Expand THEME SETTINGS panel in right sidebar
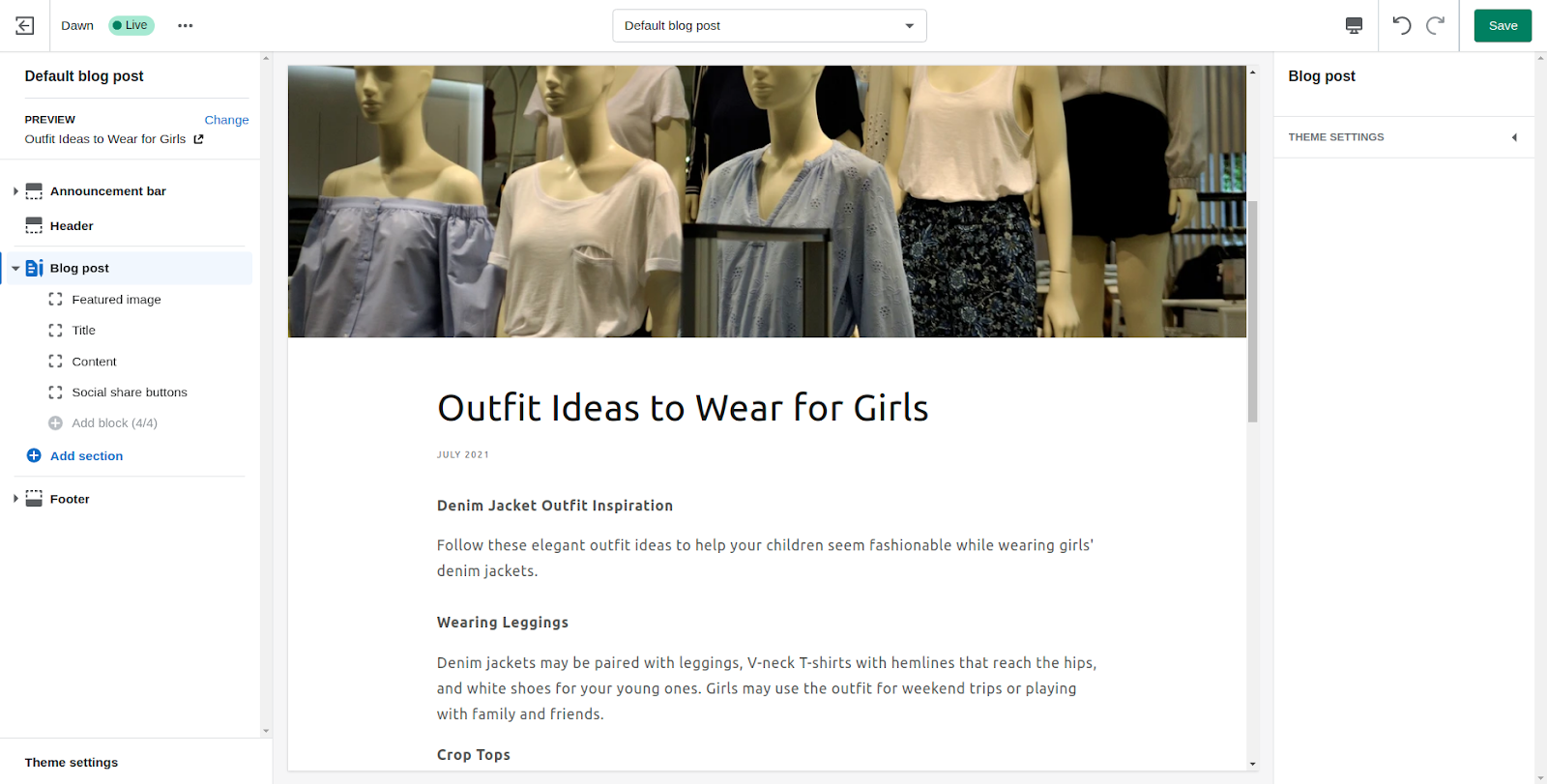This screenshot has height=784, width=1547. click(1403, 137)
